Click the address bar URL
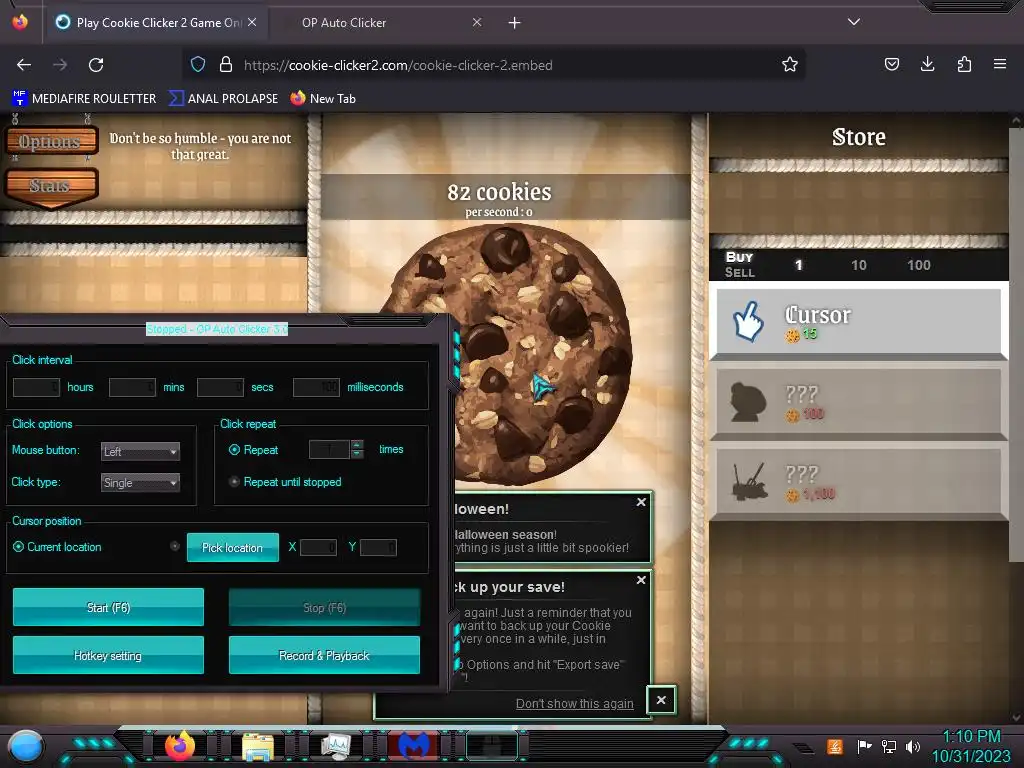 [x=398, y=65]
